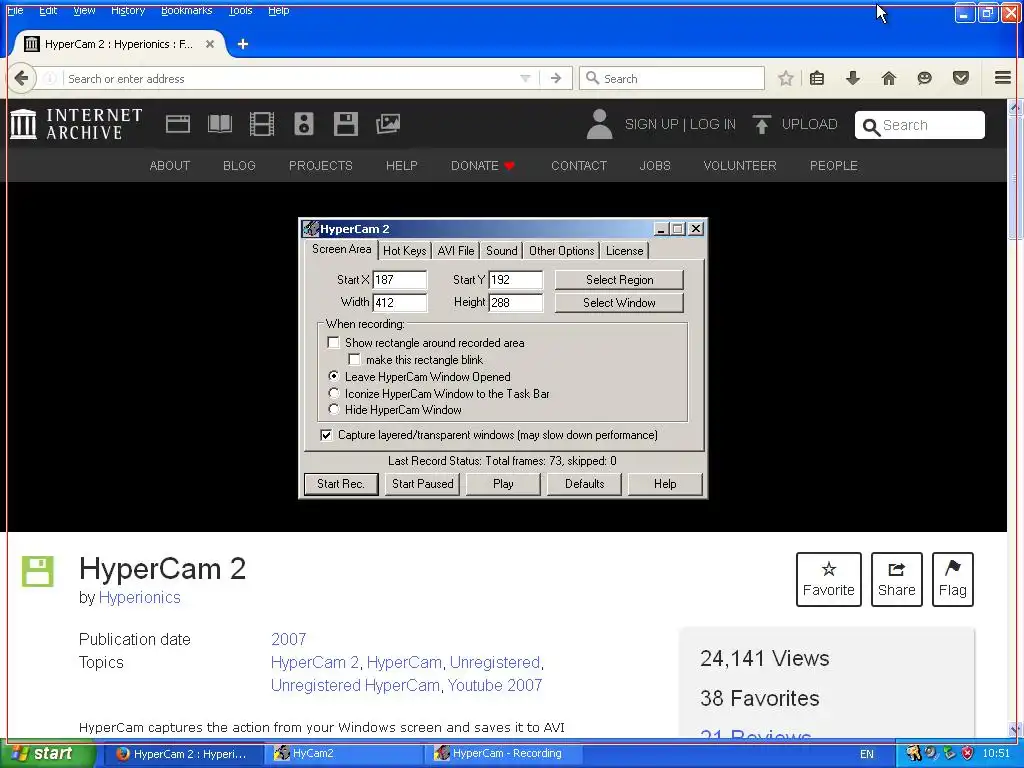This screenshot has width=1024, height=768.
Task: Open the DONATE navigation link
Action: click(483, 166)
